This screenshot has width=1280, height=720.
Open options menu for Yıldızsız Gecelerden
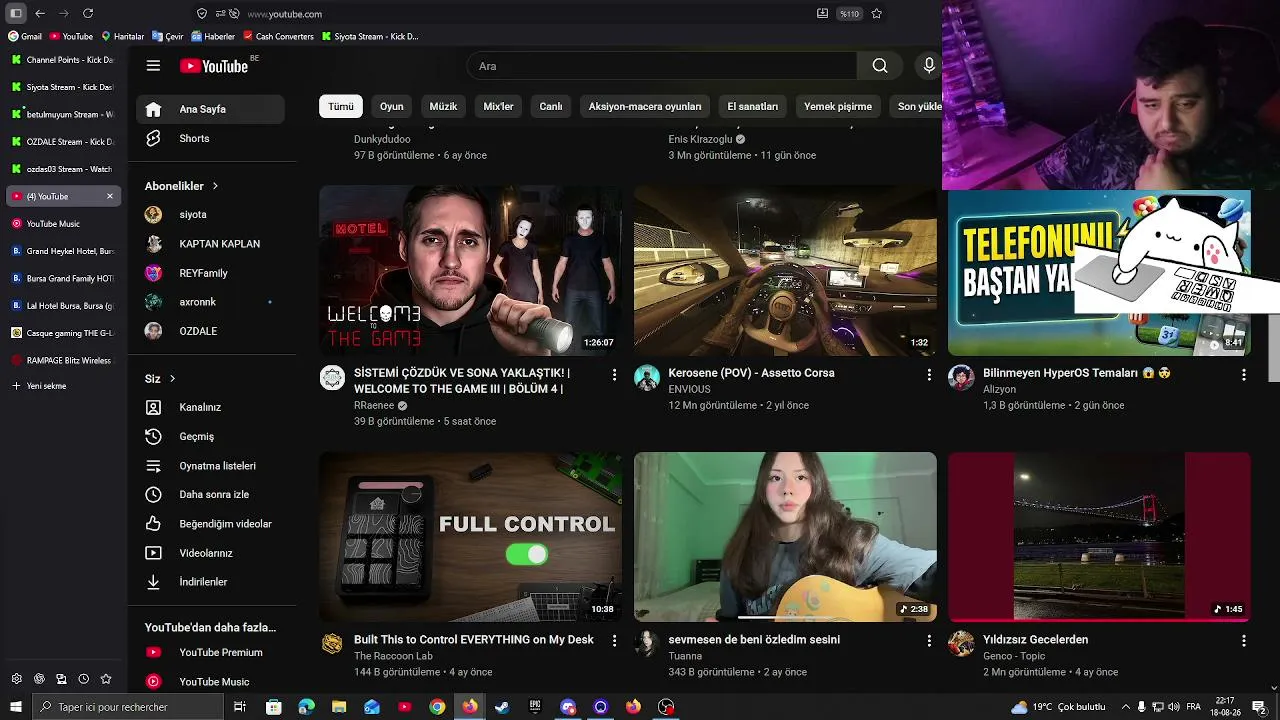pyautogui.click(x=1244, y=640)
